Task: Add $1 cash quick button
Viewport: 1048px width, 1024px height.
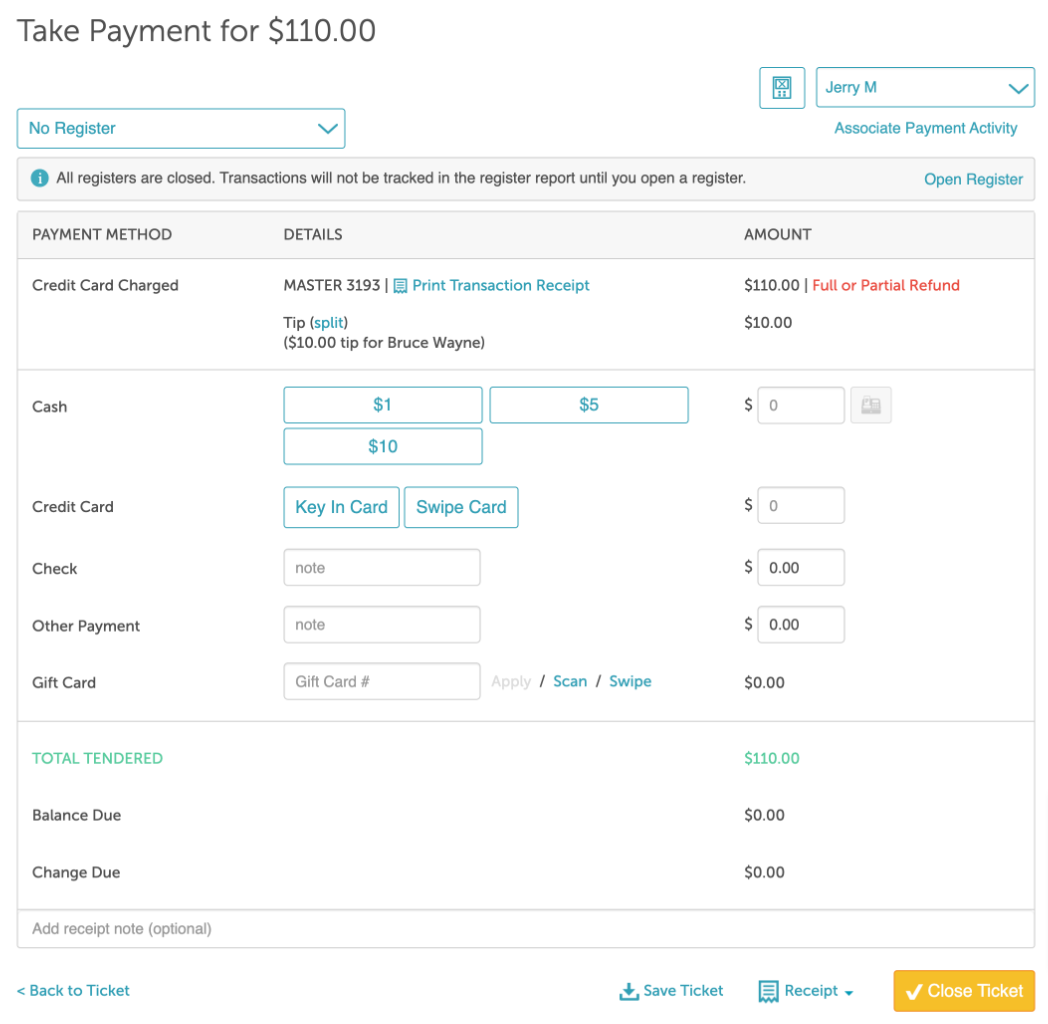Action: 383,405
